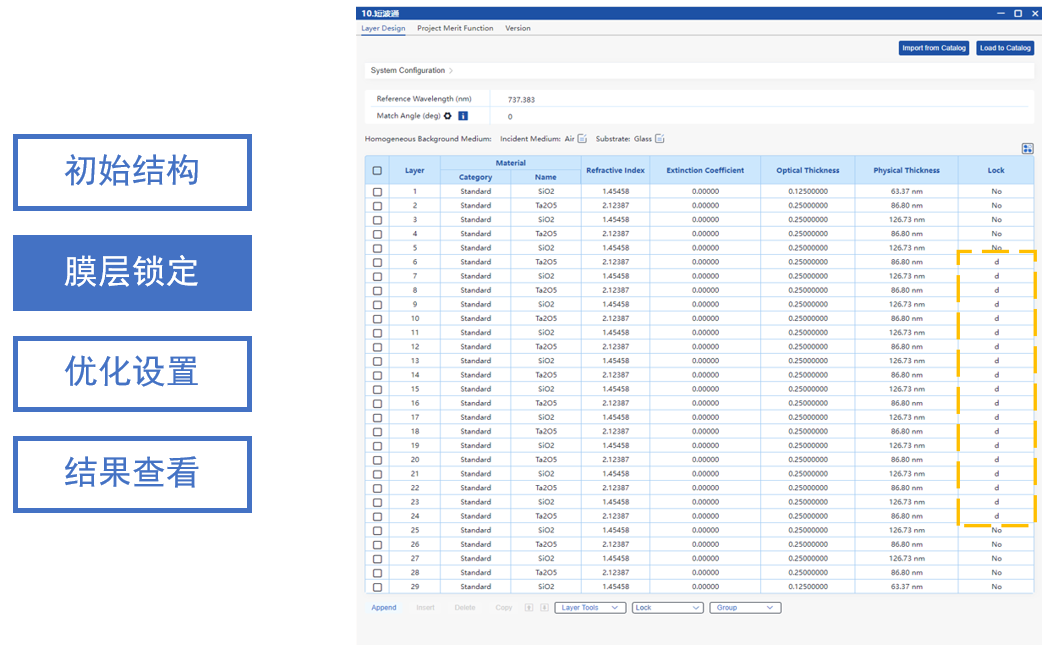Tick the checkbox for layer 1
This screenshot has height=657, width=1049.
[x=377, y=192]
